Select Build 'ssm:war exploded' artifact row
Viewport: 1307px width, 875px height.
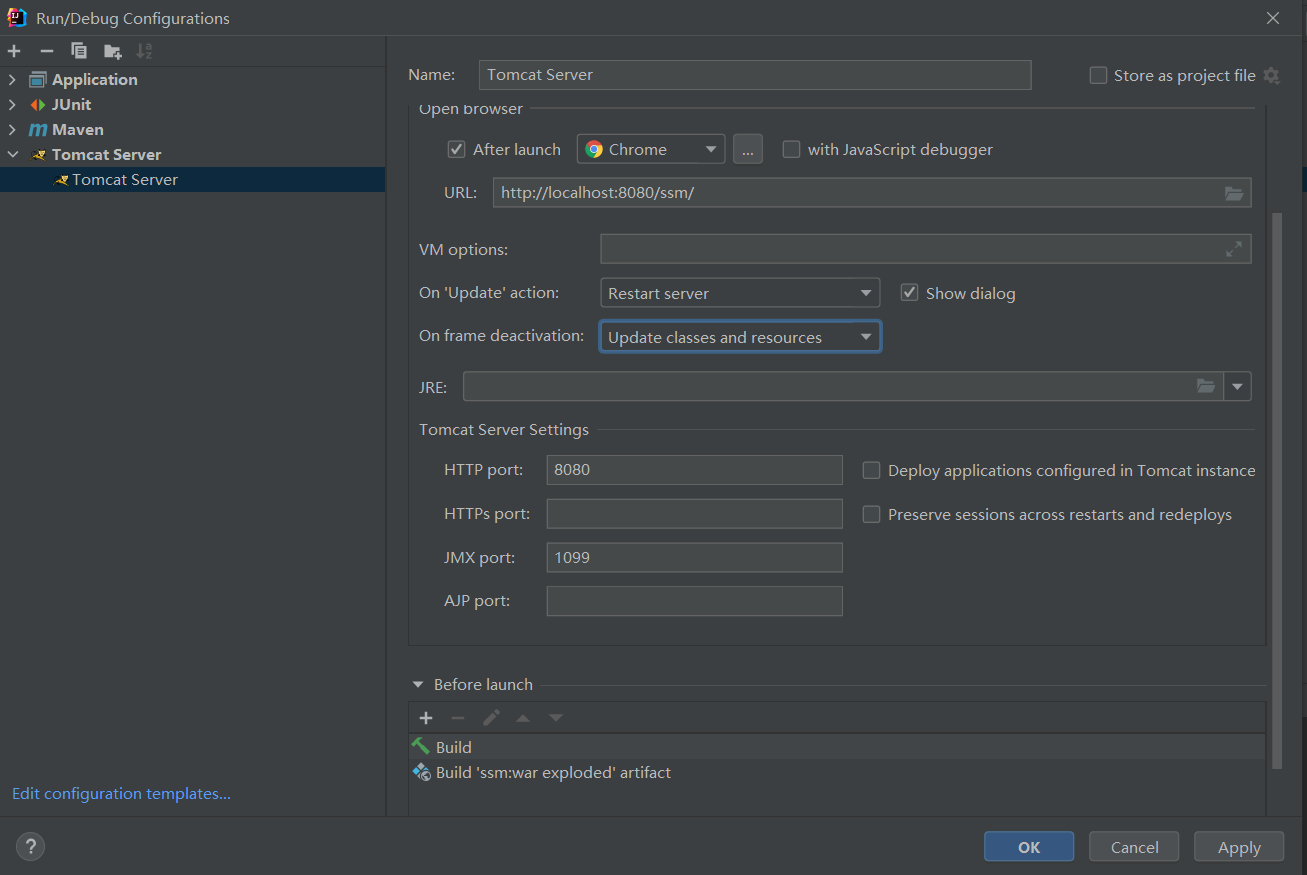pyautogui.click(x=837, y=773)
